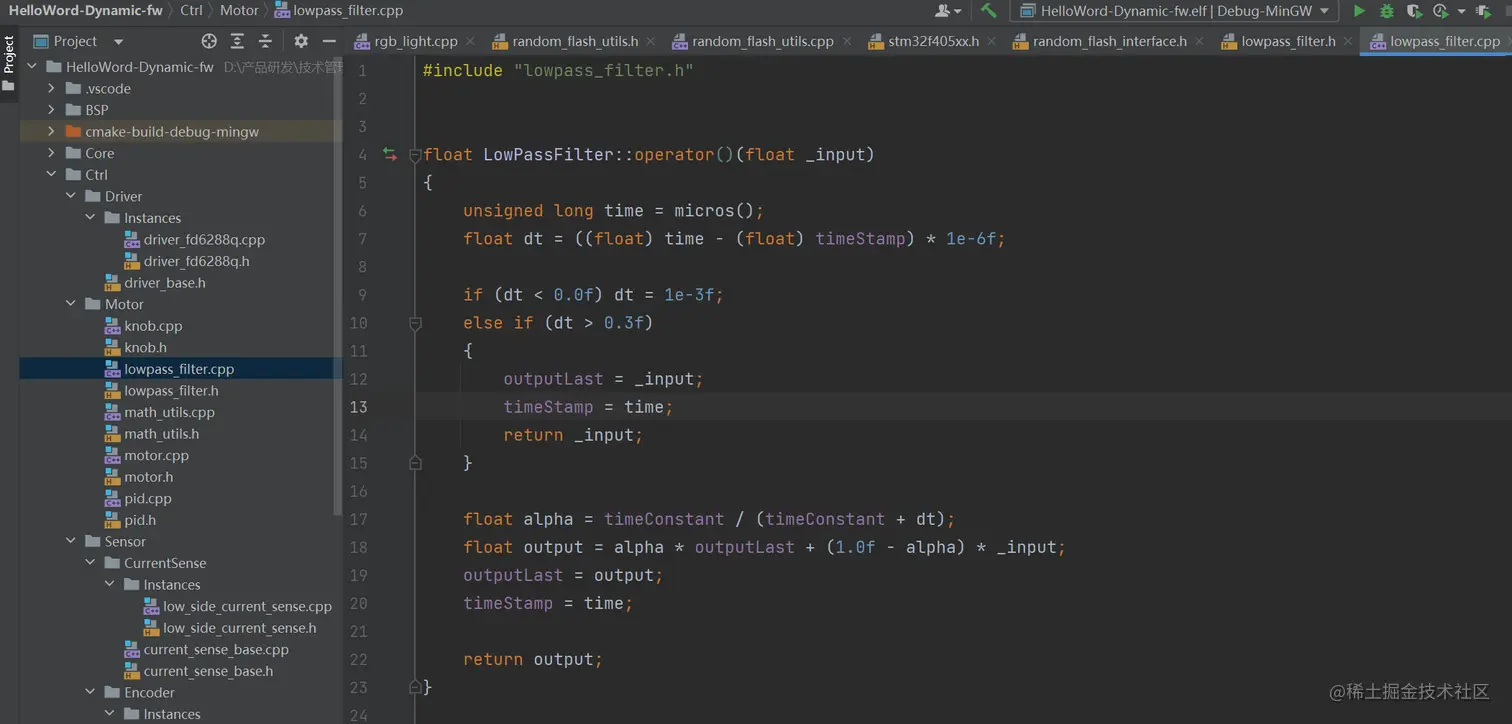Select pid.cpp in the Project tree
The width and height of the screenshot is (1512, 724).
pyautogui.click(x=148, y=498)
